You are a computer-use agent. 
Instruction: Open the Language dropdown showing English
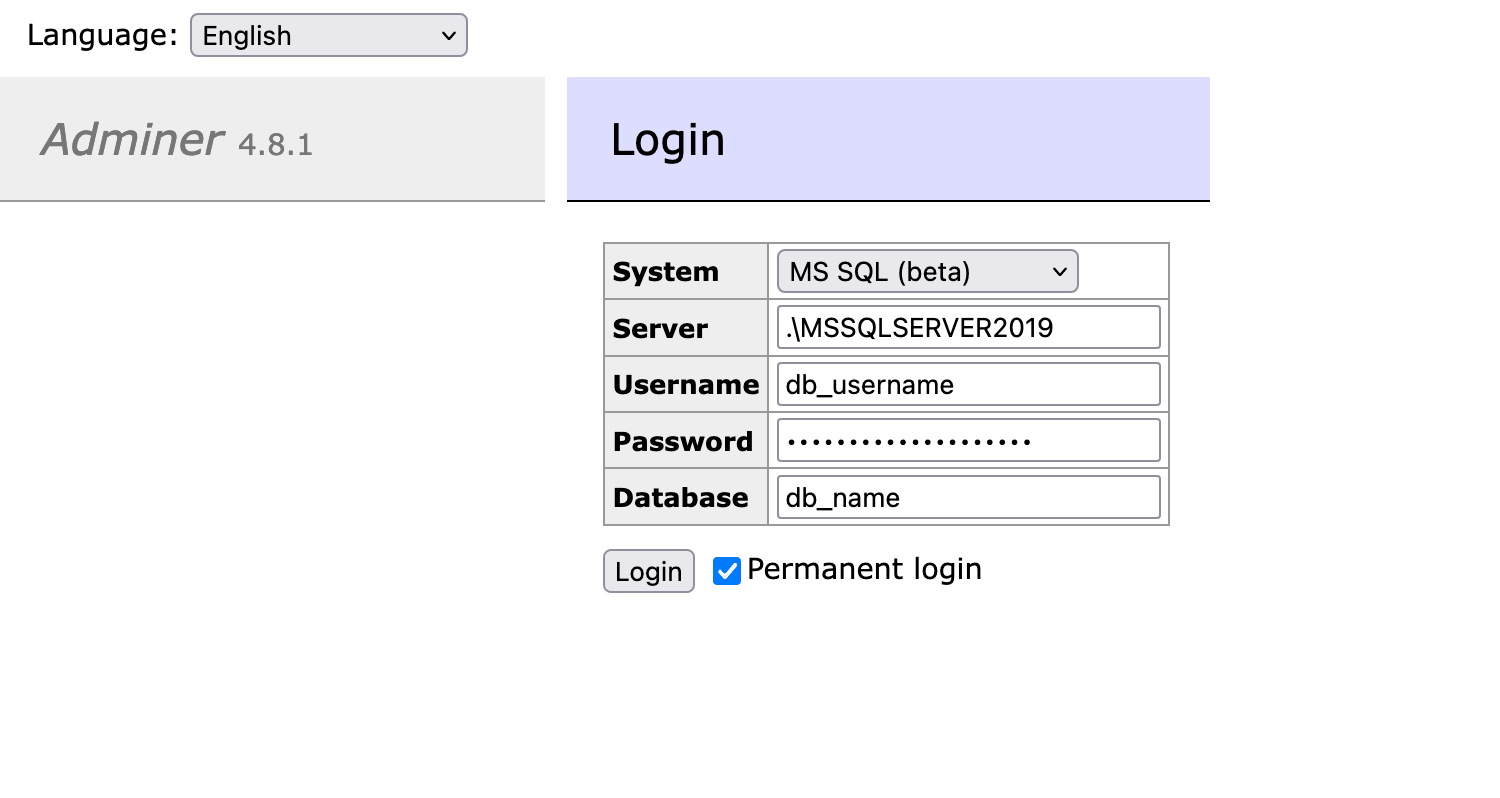328,35
